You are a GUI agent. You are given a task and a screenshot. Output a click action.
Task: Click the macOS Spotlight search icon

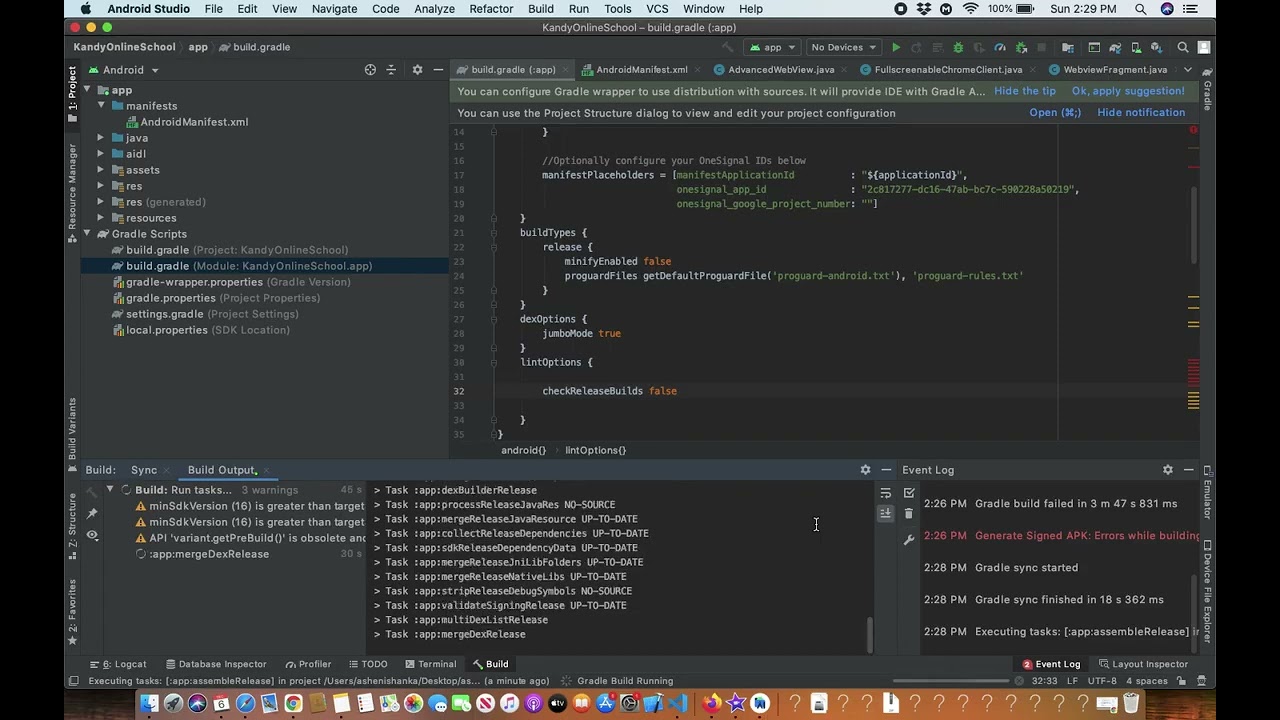click(1140, 9)
